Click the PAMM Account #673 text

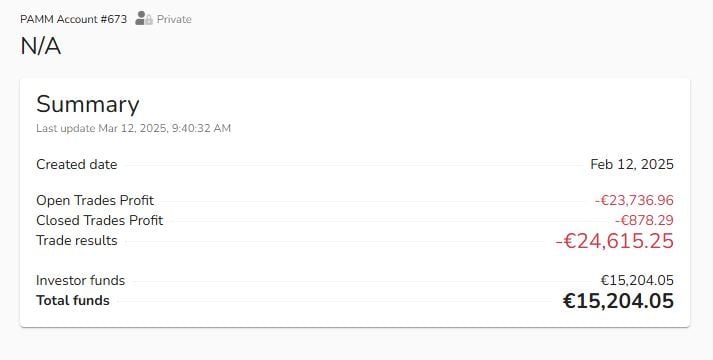tap(74, 19)
